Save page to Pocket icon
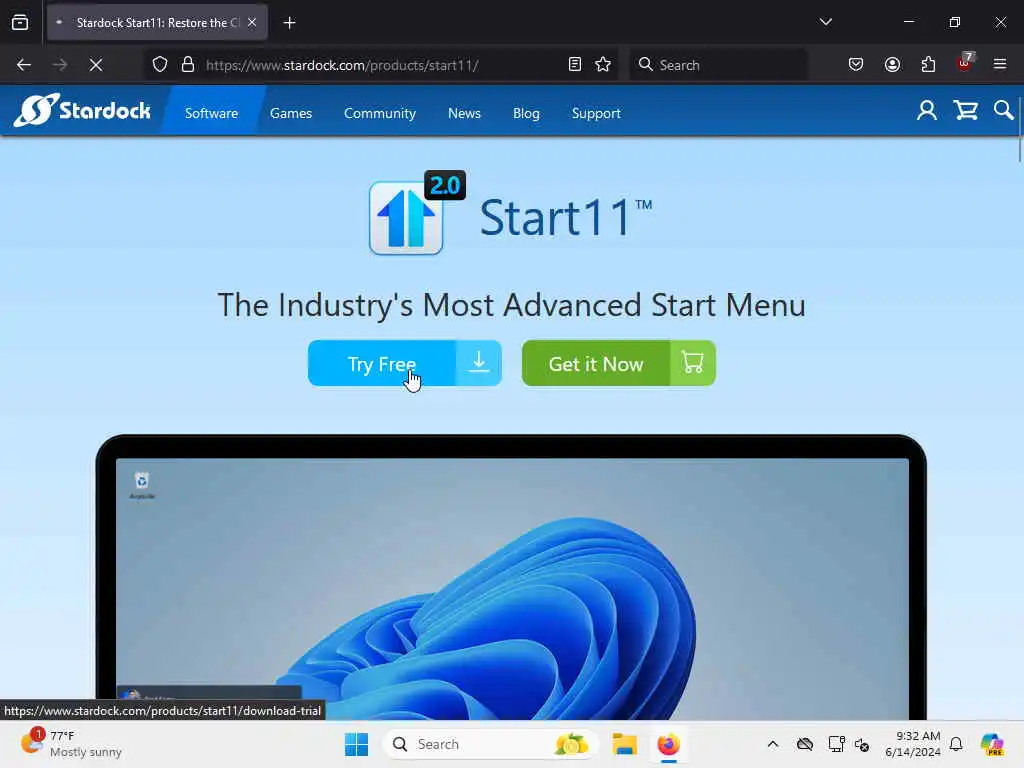The height and width of the screenshot is (768, 1024). (x=856, y=65)
